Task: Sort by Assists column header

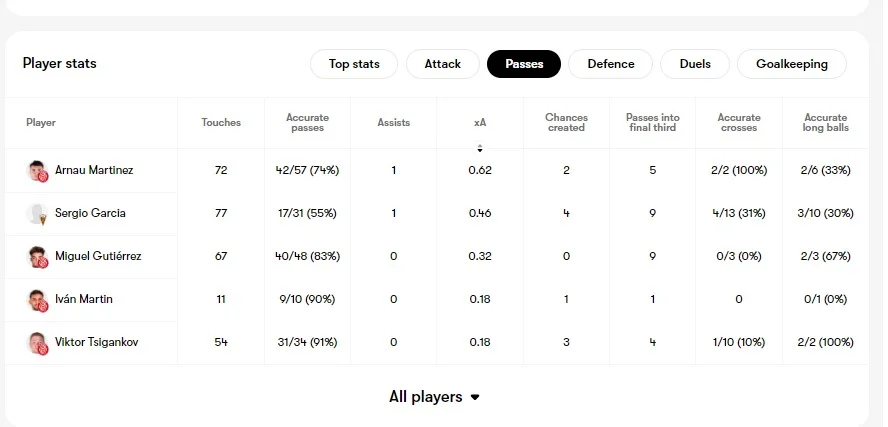Action: [x=394, y=123]
